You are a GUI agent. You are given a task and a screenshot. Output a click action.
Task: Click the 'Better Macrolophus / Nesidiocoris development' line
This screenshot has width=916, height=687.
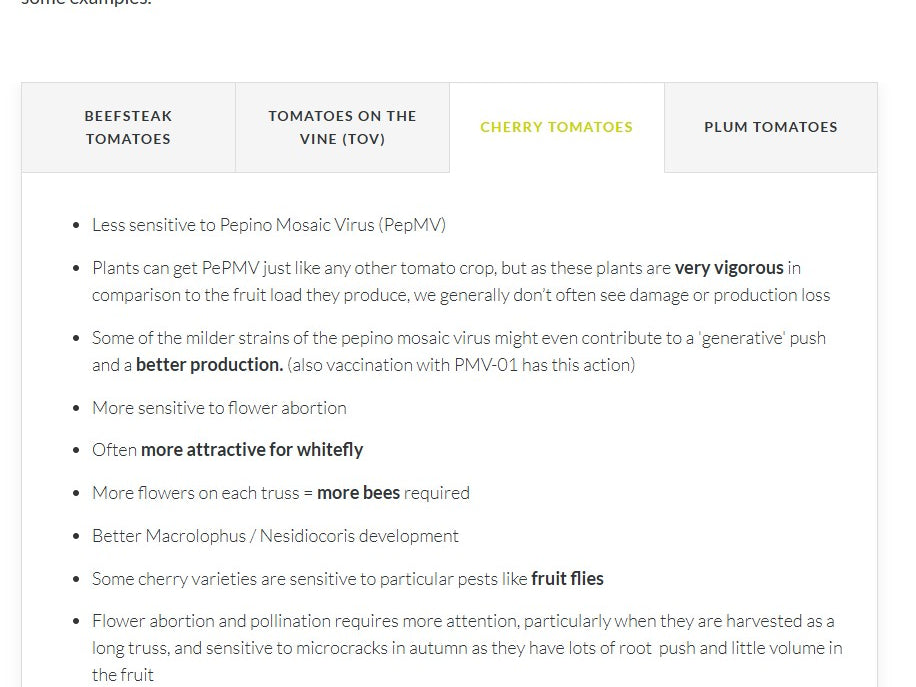click(x=275, y=536)
